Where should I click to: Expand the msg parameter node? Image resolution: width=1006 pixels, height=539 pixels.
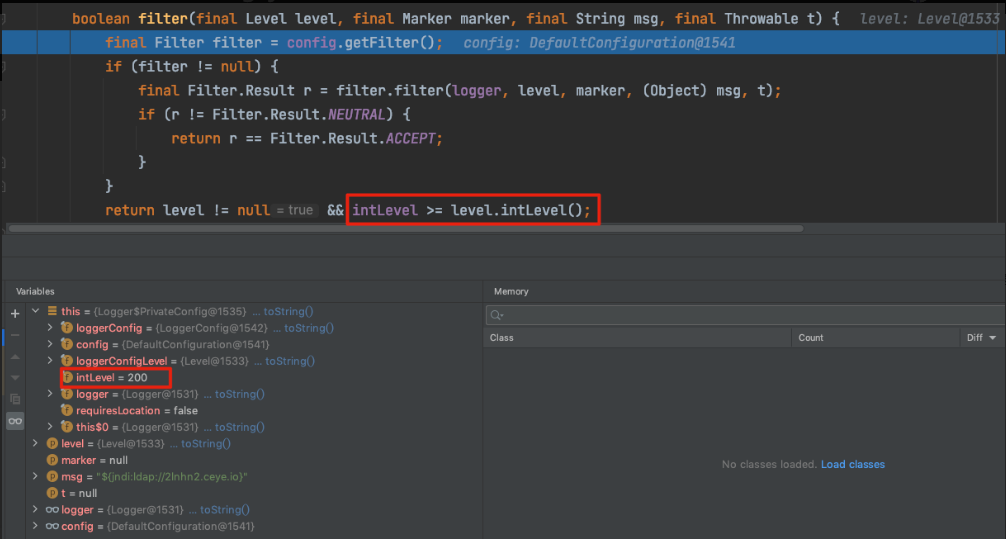pos(36,477)
